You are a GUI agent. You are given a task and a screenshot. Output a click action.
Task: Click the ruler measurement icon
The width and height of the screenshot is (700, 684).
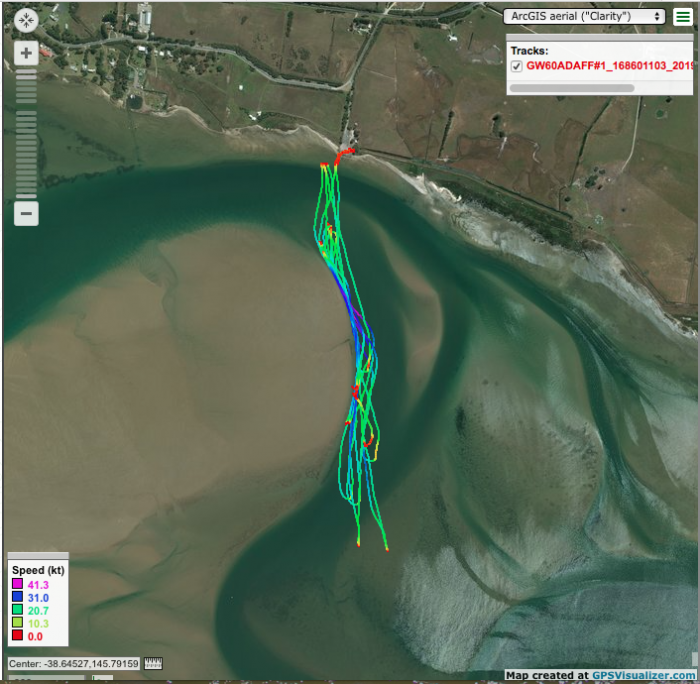[153, 663]
